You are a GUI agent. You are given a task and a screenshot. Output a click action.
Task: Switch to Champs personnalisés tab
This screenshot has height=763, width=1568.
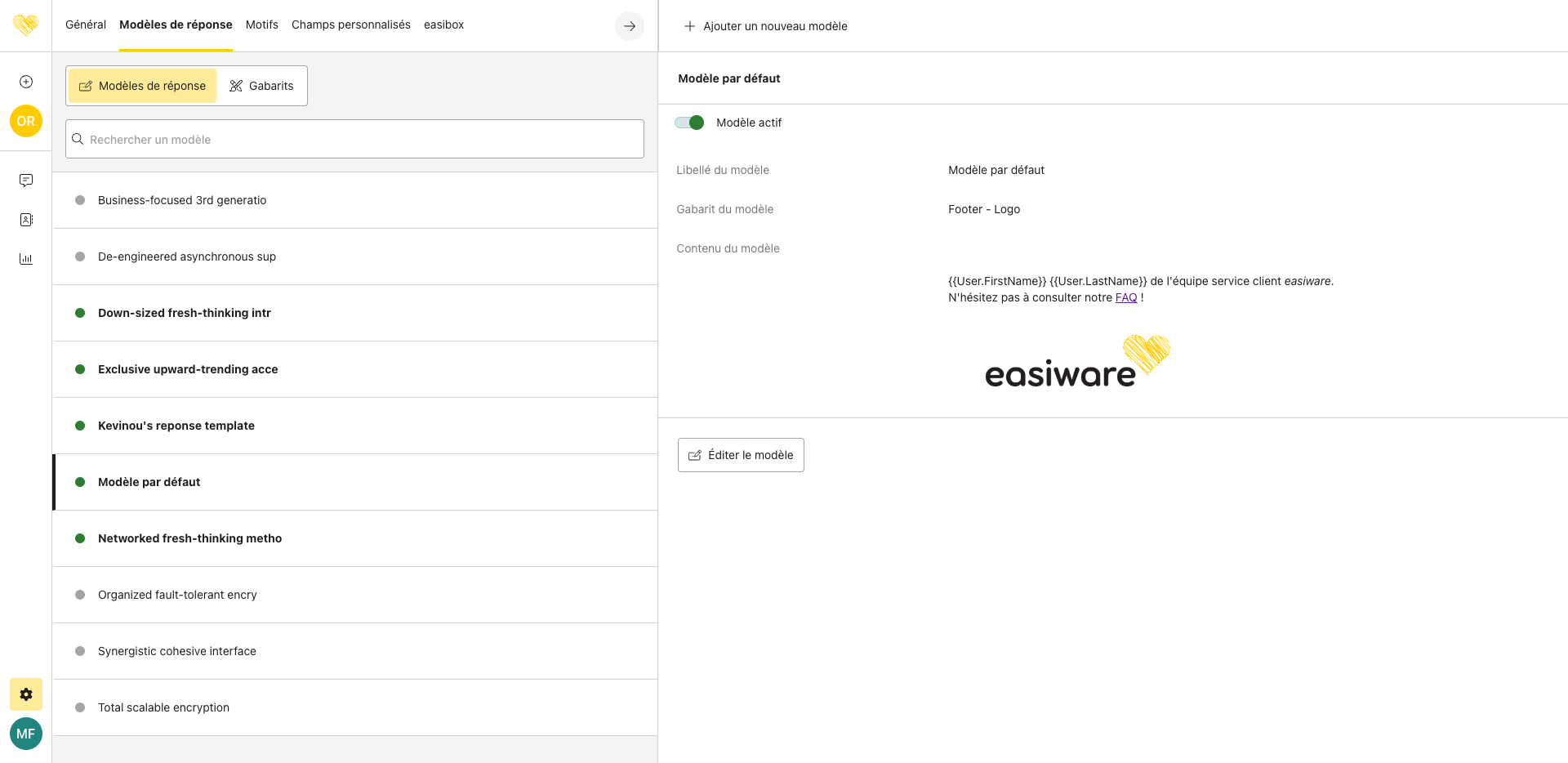click(350, 25)
